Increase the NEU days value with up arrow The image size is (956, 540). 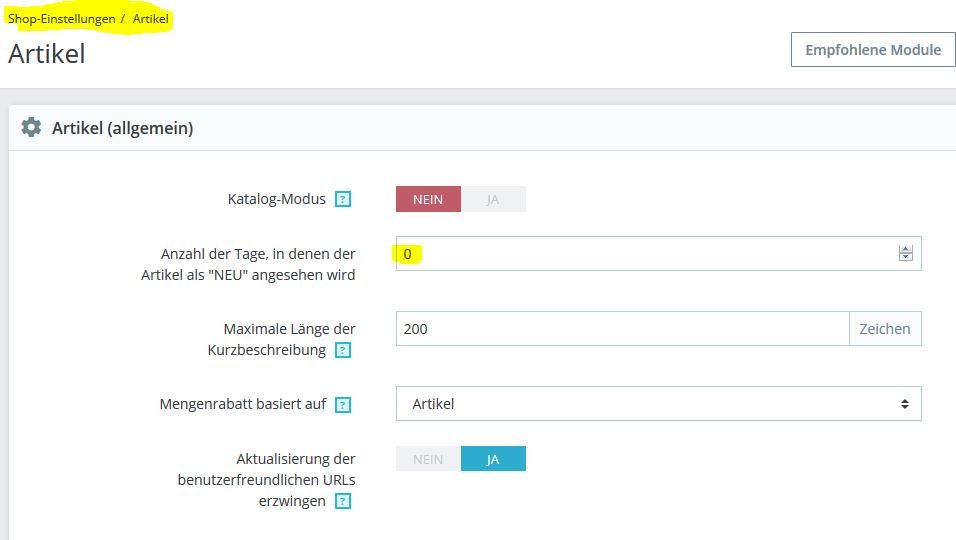pos(906,249)
